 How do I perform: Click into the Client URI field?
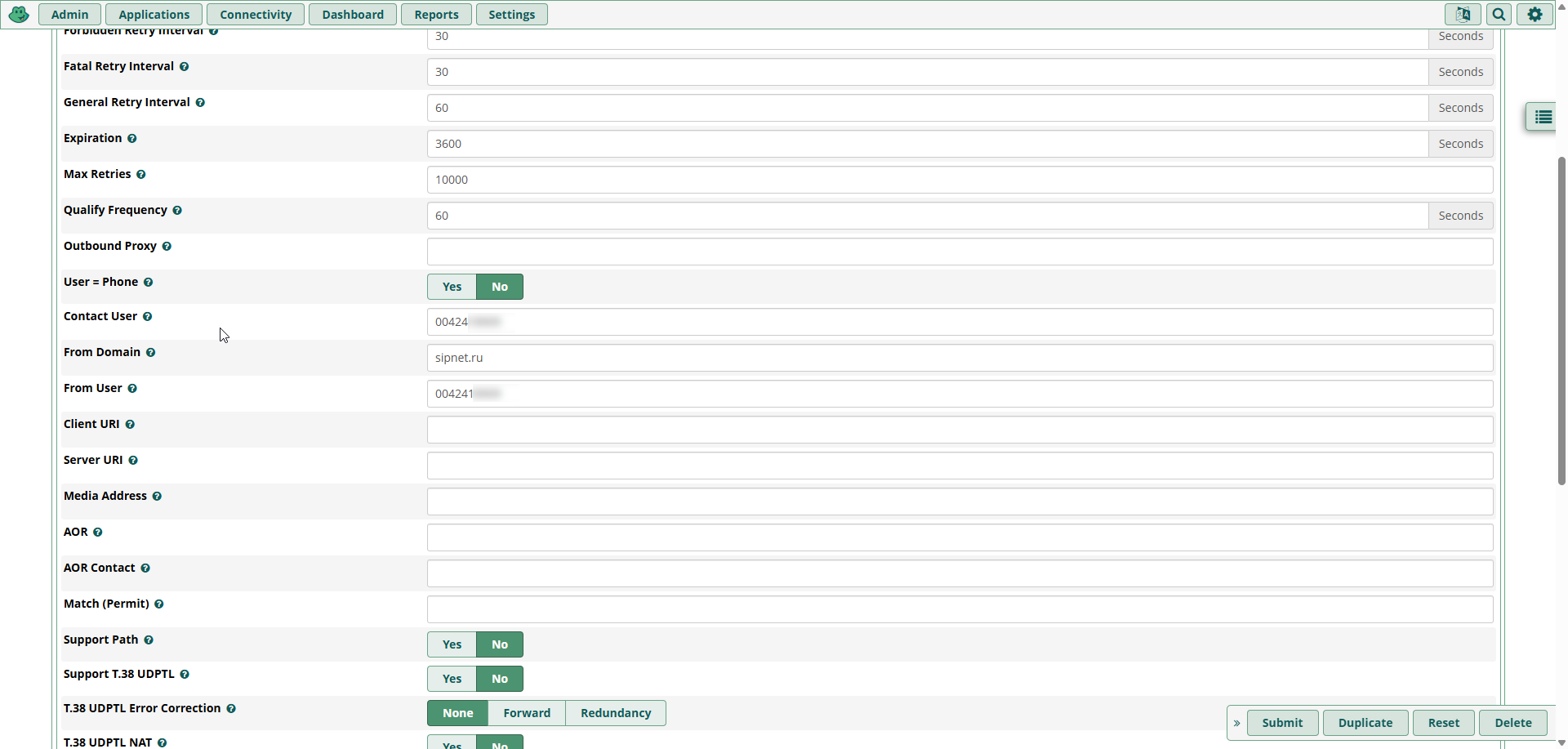960,430
